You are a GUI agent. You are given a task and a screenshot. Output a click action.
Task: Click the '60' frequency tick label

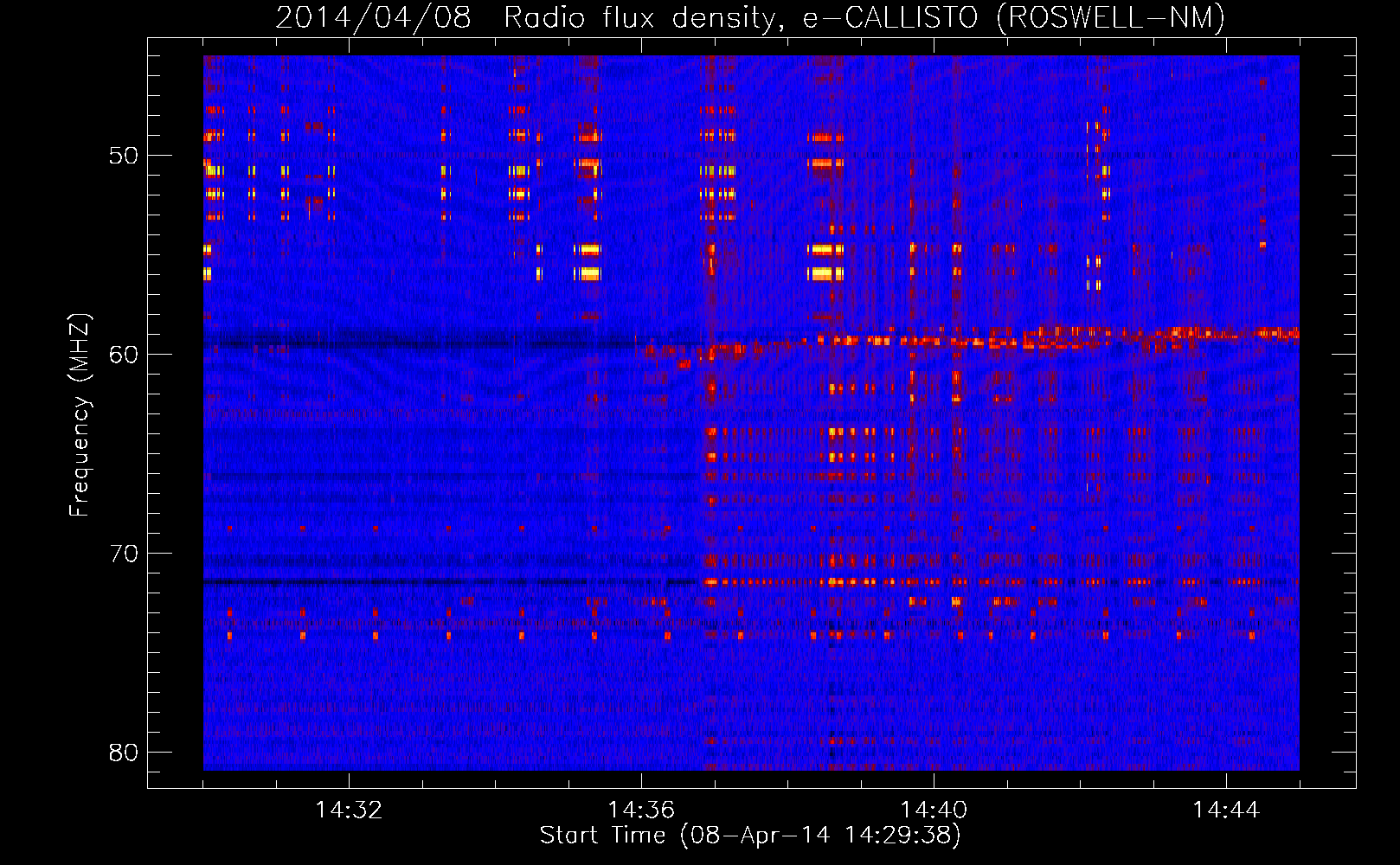[123, 355]
